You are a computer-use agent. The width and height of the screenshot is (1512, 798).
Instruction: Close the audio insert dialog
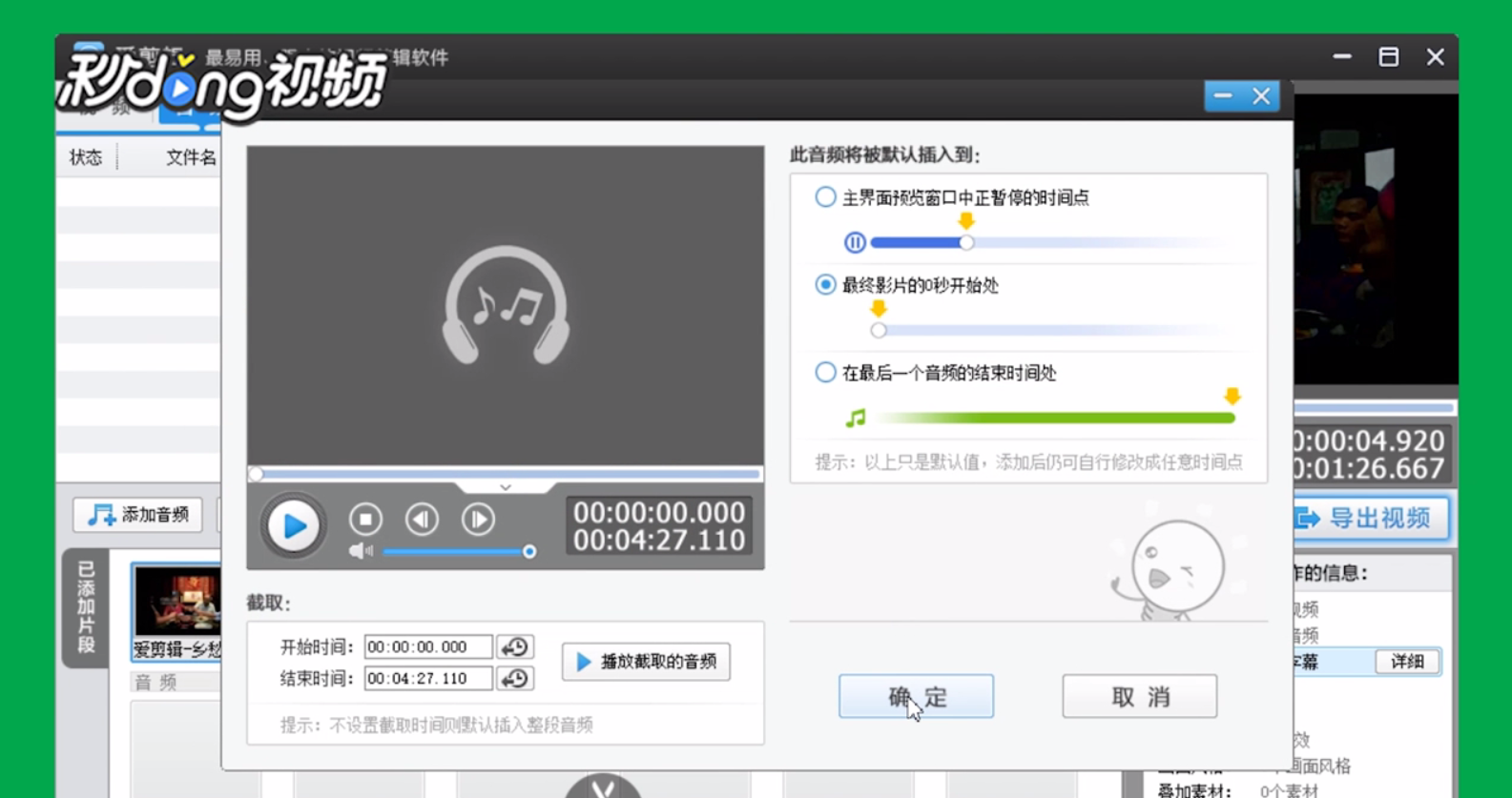(1261, 95)
